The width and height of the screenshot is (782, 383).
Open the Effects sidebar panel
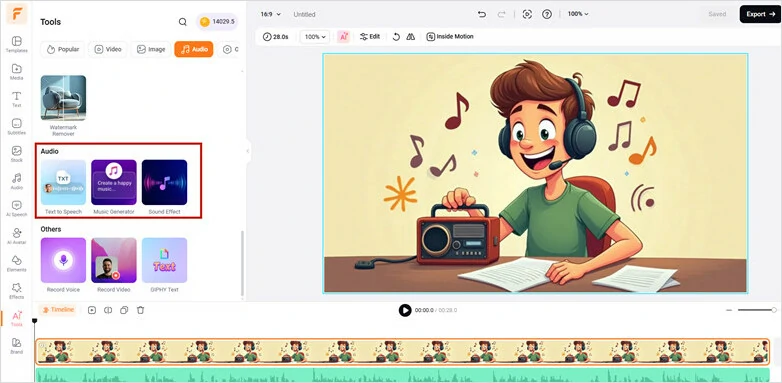[16, 291]
